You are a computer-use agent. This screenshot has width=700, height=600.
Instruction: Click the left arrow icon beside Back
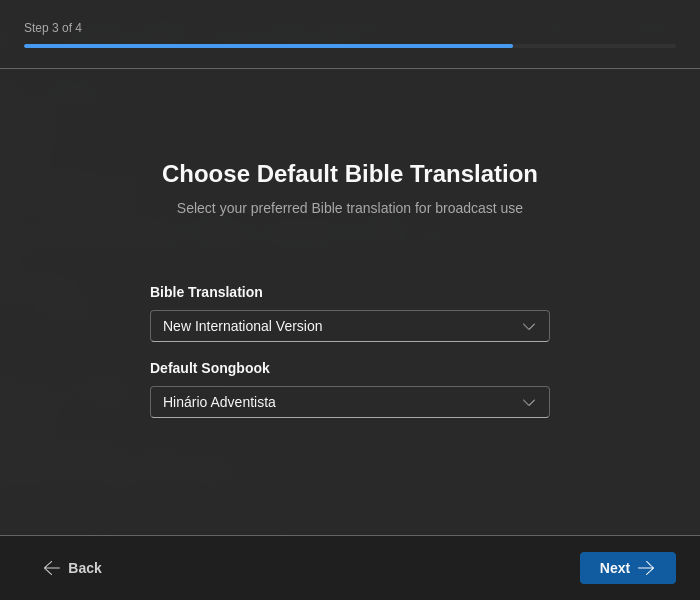point(51,568)
